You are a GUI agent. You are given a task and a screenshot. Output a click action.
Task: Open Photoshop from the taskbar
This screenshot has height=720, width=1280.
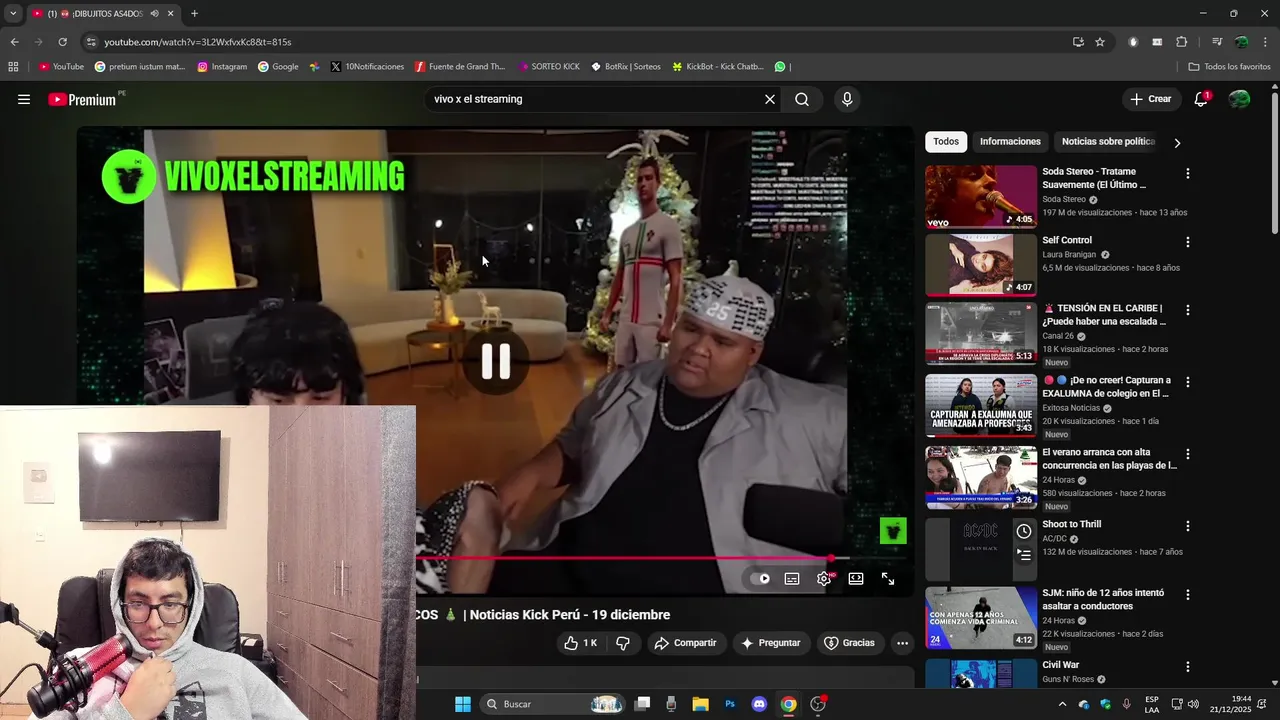pyautogui.click(x=730, y=704)
